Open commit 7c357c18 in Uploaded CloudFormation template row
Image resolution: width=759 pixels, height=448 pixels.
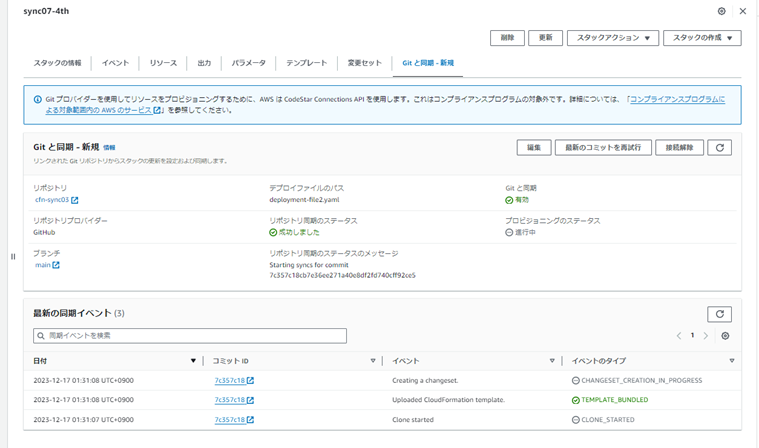point(234,400)
